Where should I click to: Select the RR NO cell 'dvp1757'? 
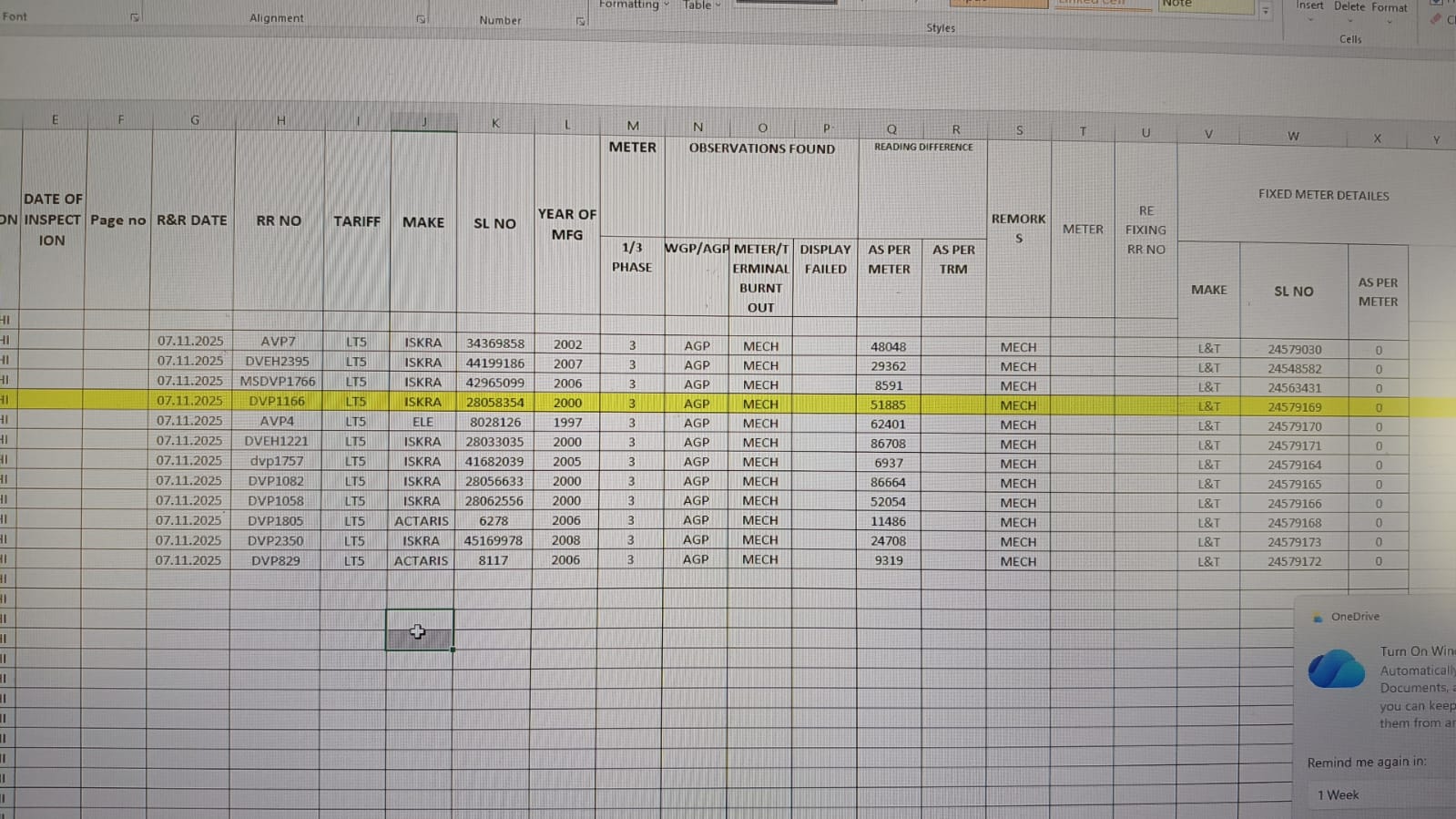click(x=276, y=461)
